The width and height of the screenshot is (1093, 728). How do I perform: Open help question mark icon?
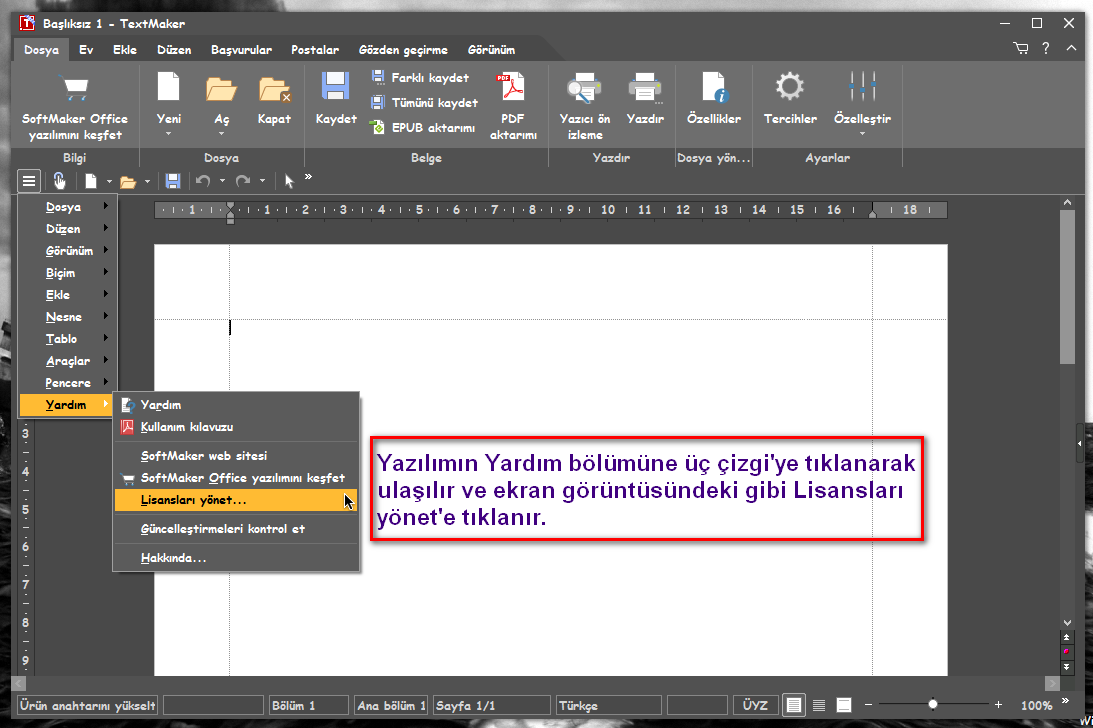click(1046, 48)
